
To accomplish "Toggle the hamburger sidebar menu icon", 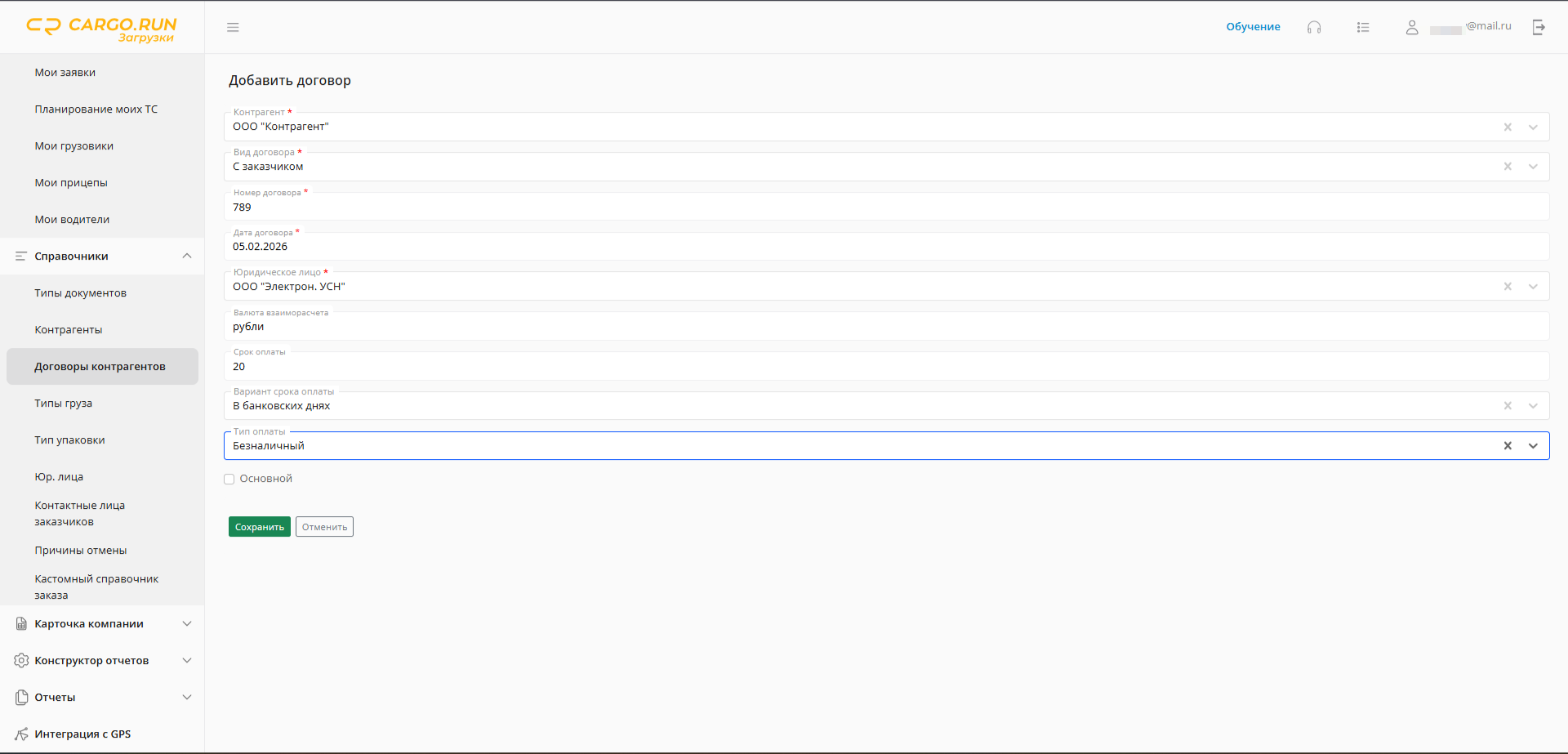I will coord(233,27).
